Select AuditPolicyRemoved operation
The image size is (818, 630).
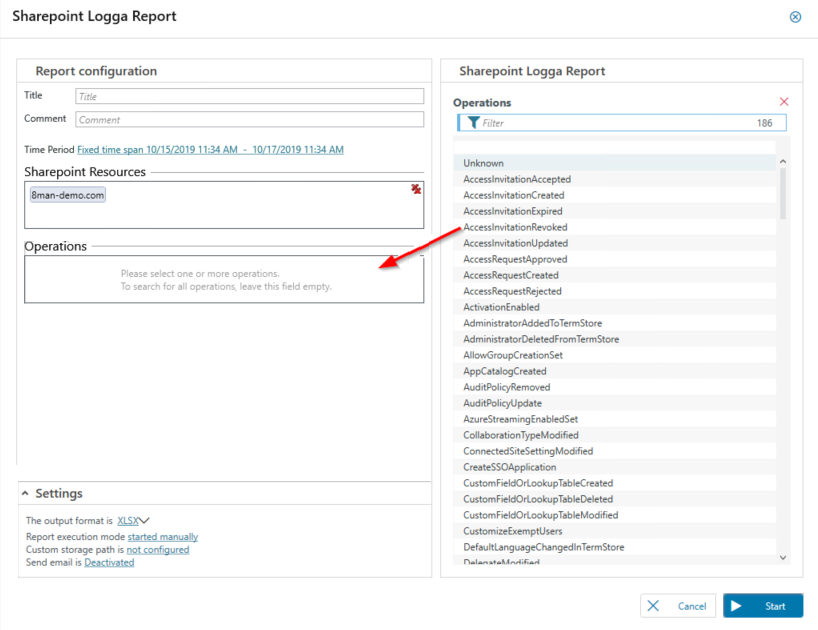click(506, 387)
